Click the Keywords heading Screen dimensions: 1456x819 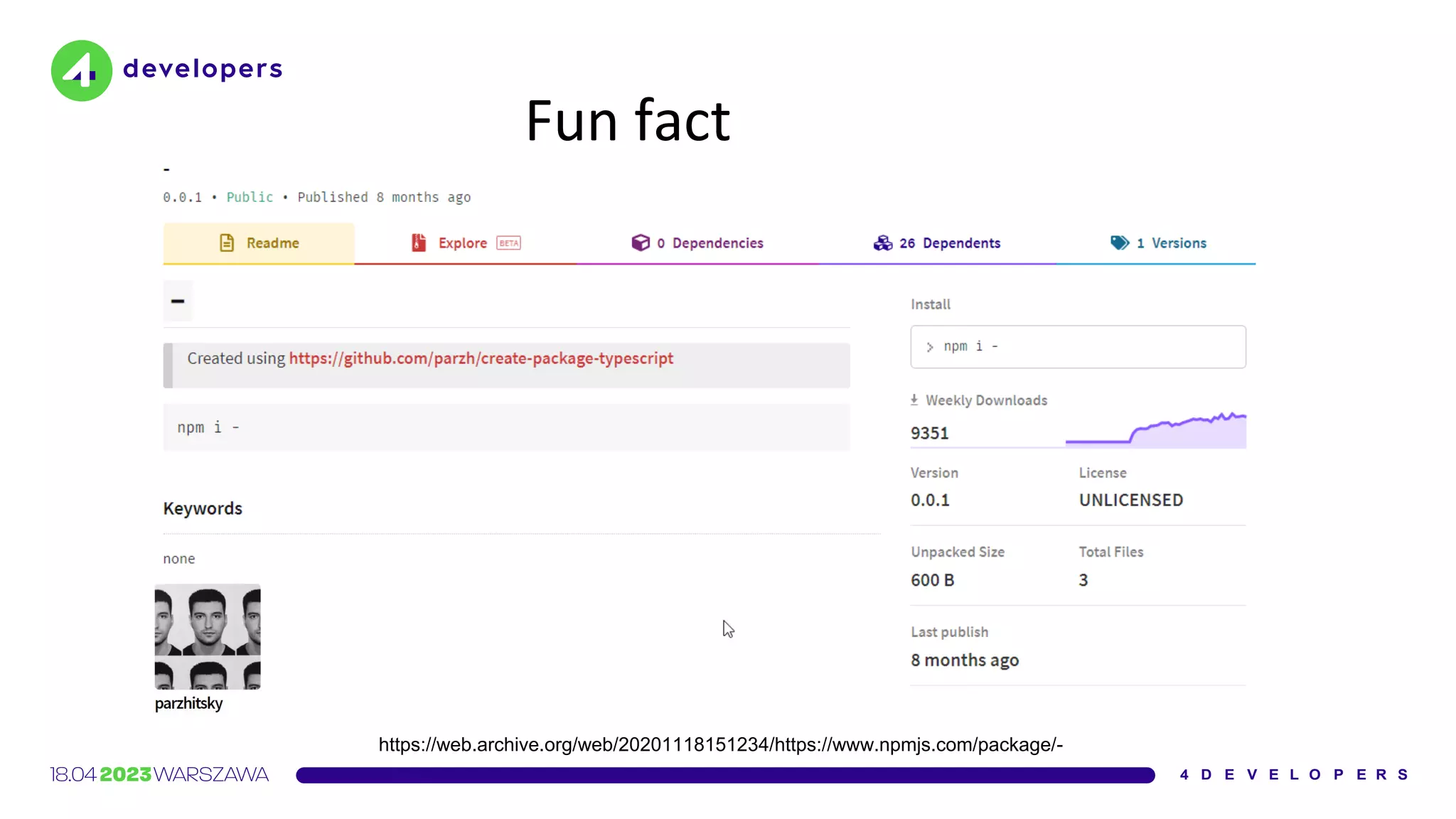tap(203, 509)
